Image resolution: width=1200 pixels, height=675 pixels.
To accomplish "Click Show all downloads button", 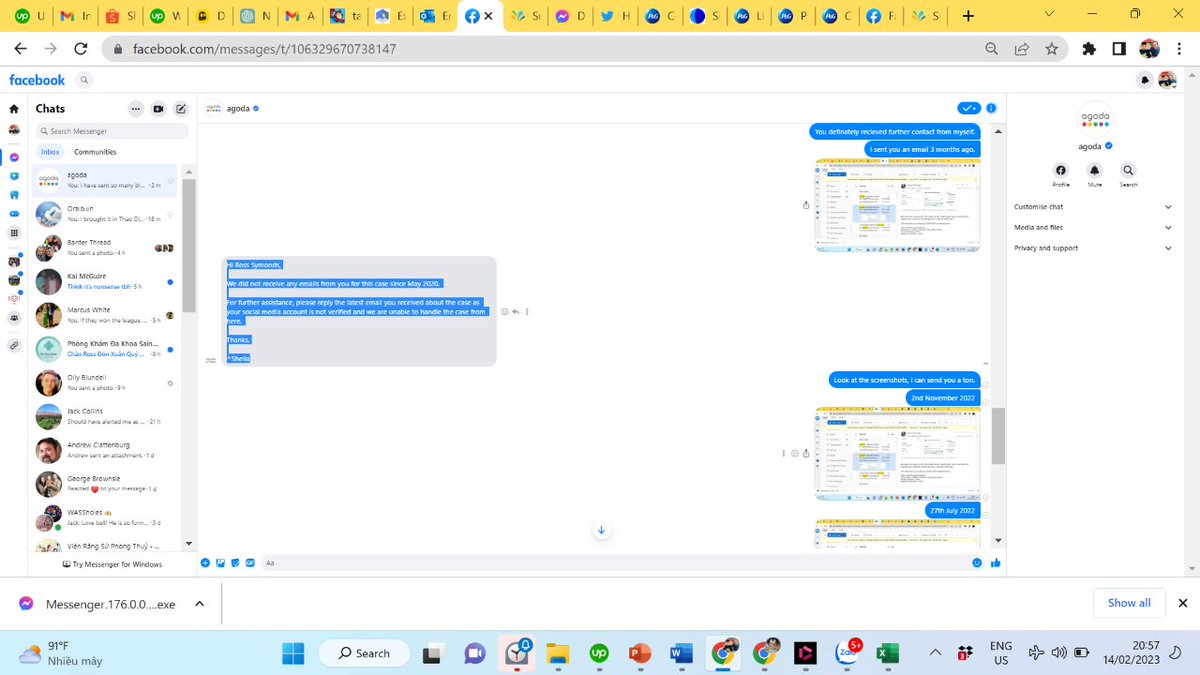I will pyautogui.click(x=1129, y=603).
